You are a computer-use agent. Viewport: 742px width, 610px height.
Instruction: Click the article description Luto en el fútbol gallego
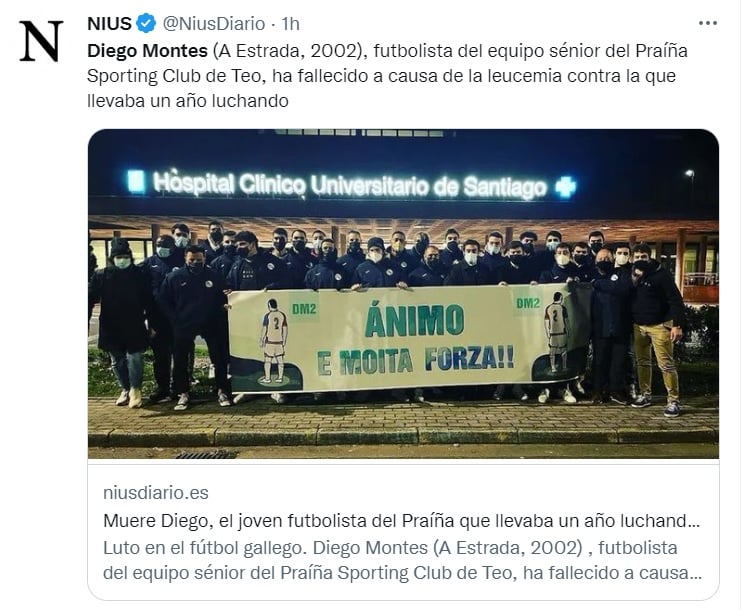pos(402,560)
